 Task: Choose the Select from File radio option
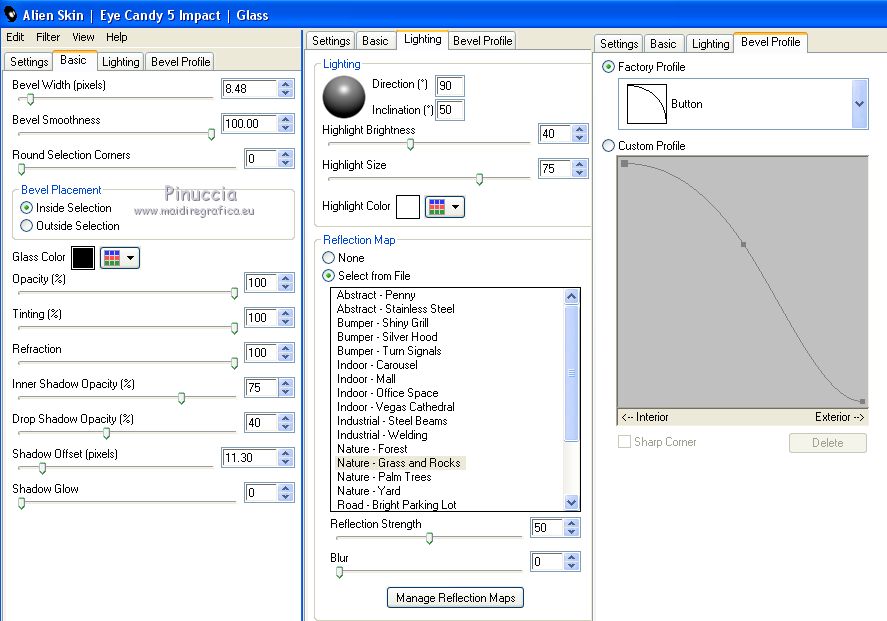[328, 276]
